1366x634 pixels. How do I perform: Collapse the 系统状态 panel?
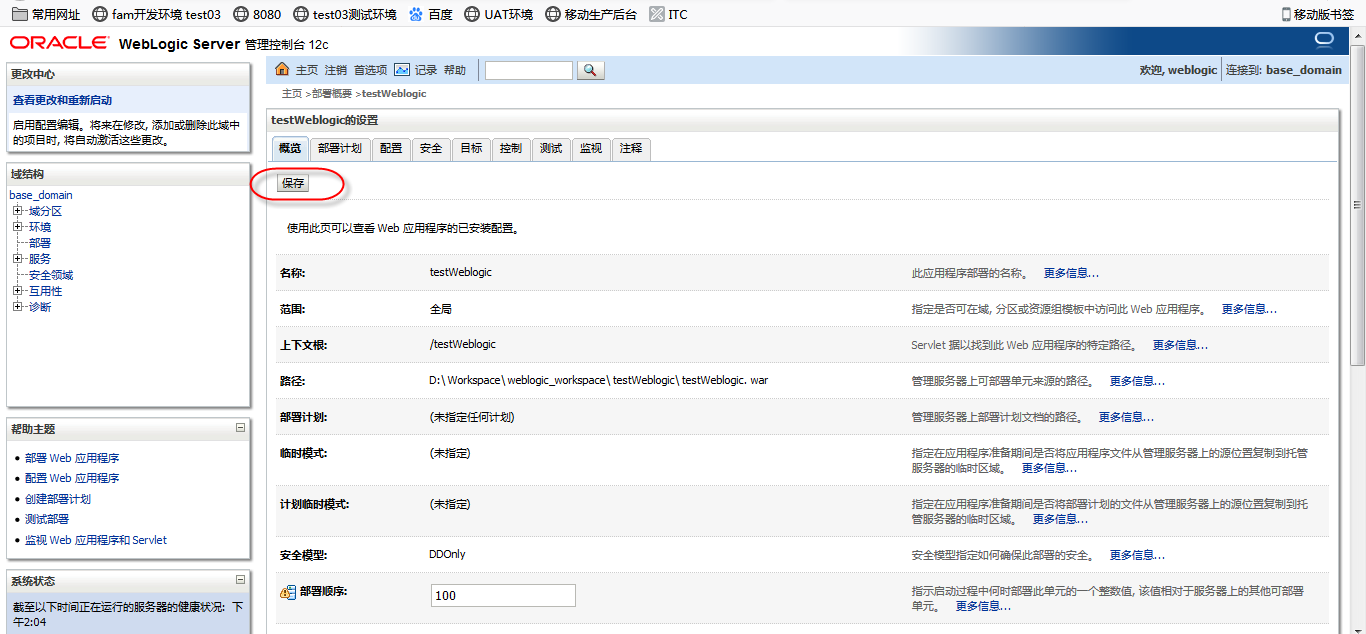pos(240,579)
